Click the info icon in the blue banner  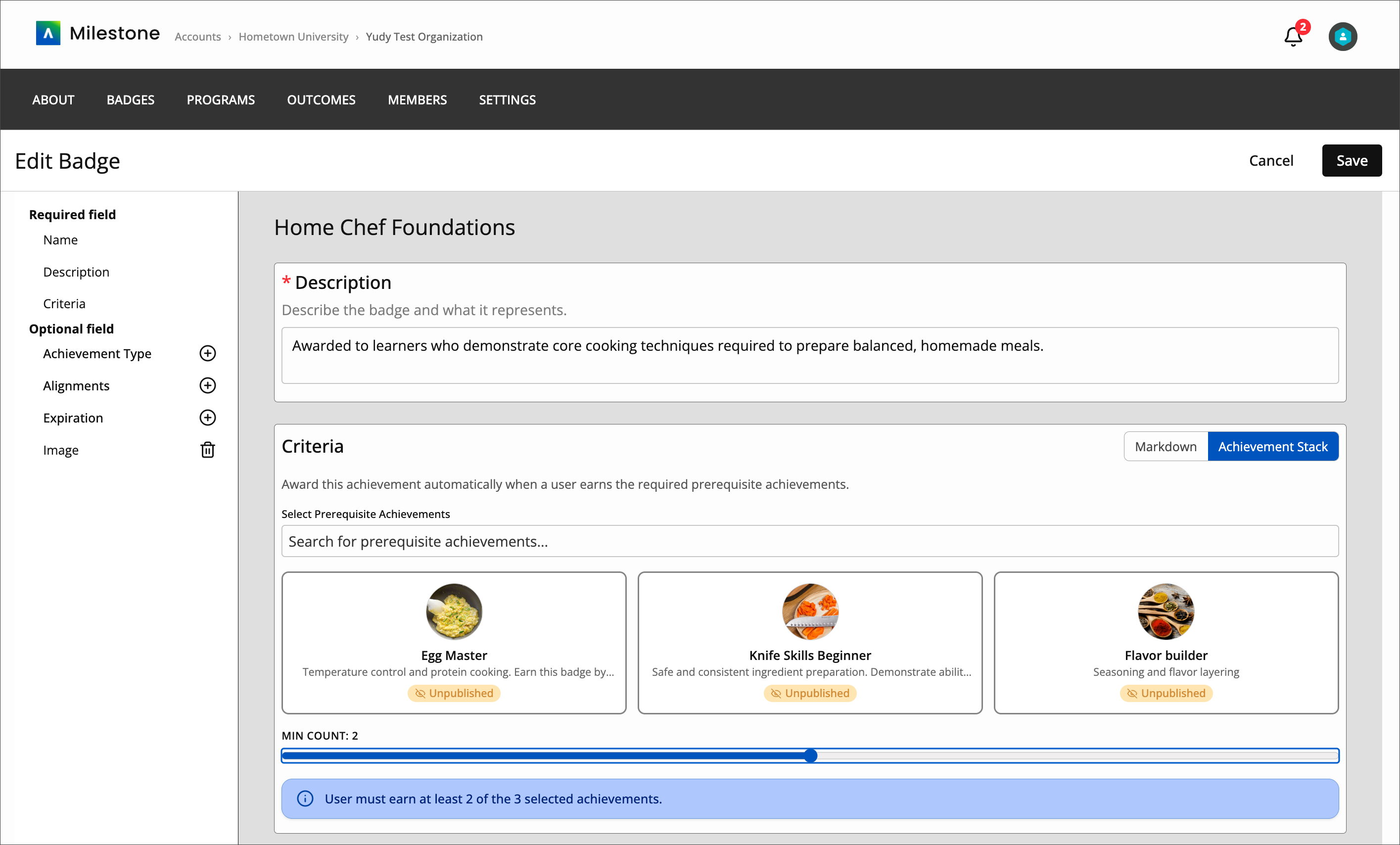305,798
